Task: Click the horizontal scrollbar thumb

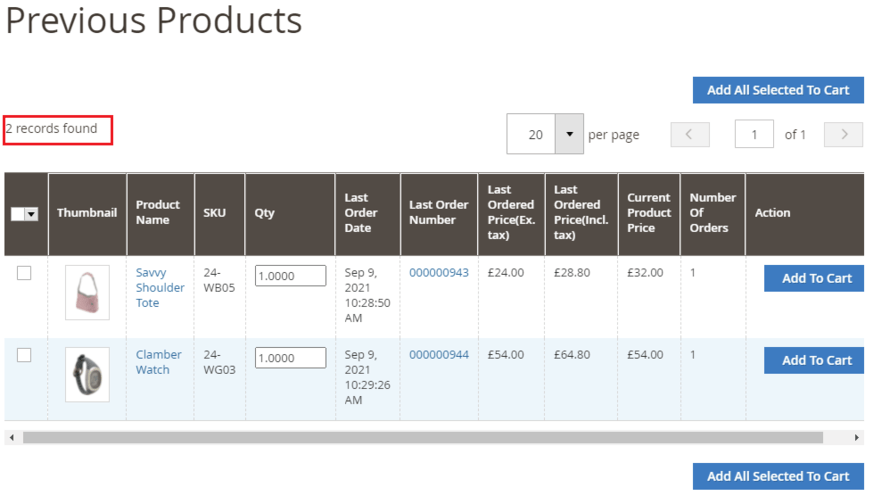Action: (x=422, y=438)
